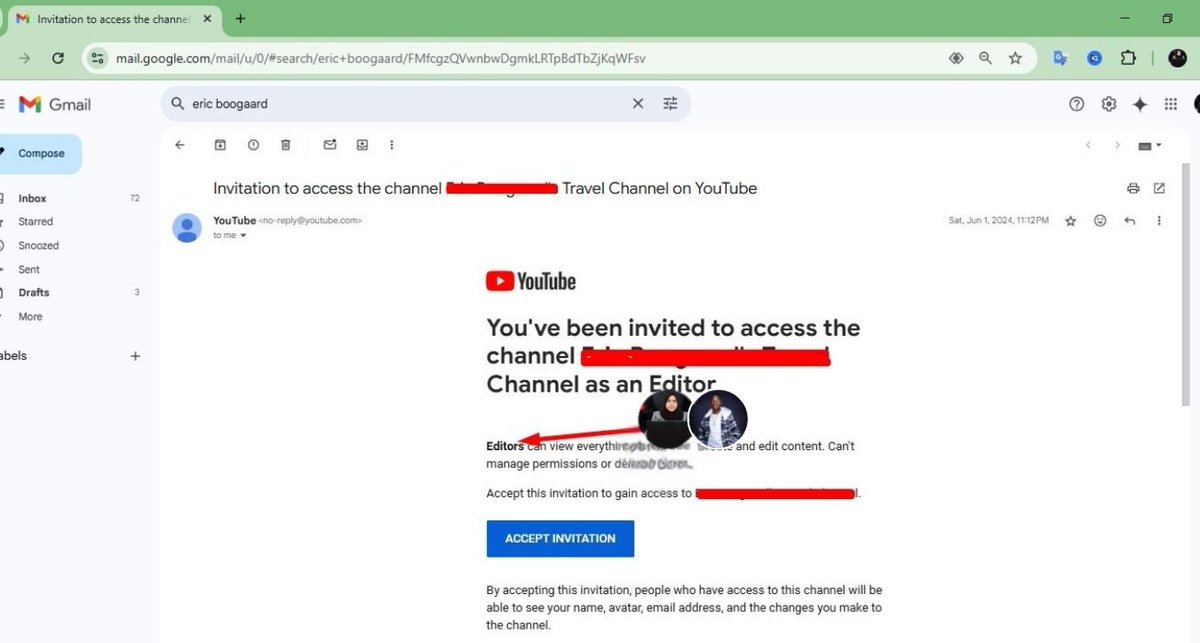
Task: Click the zoom magnifier icon in address bar
Action: (x=986, y=58)
